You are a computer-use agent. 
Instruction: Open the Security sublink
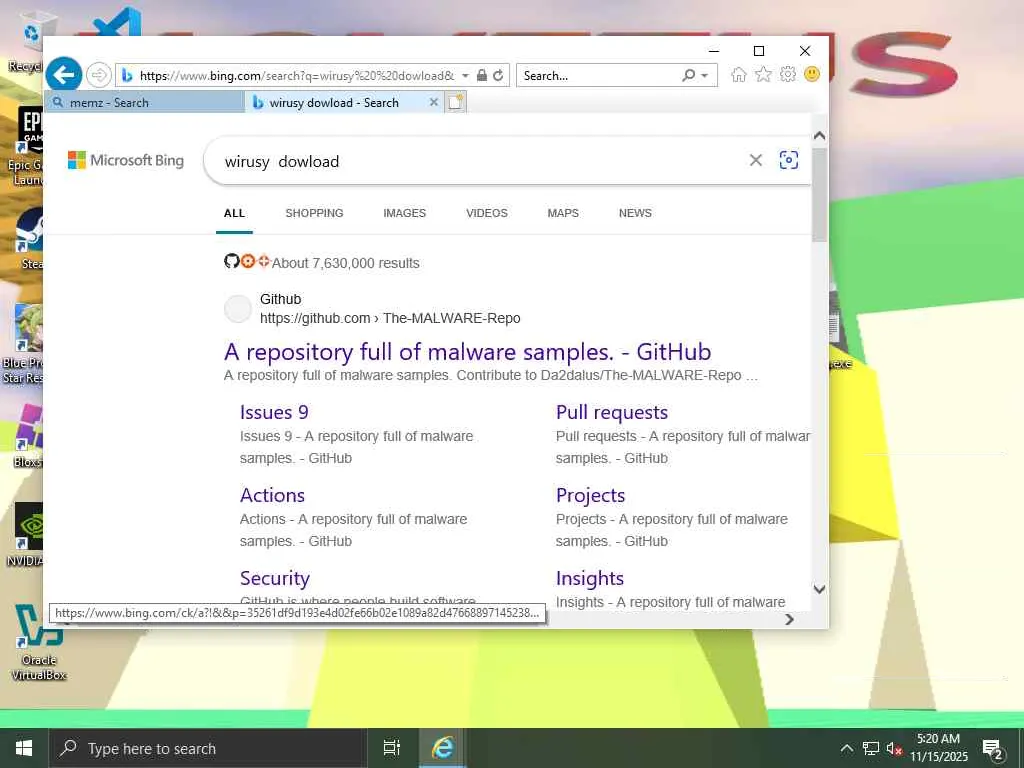pos(274,578)
